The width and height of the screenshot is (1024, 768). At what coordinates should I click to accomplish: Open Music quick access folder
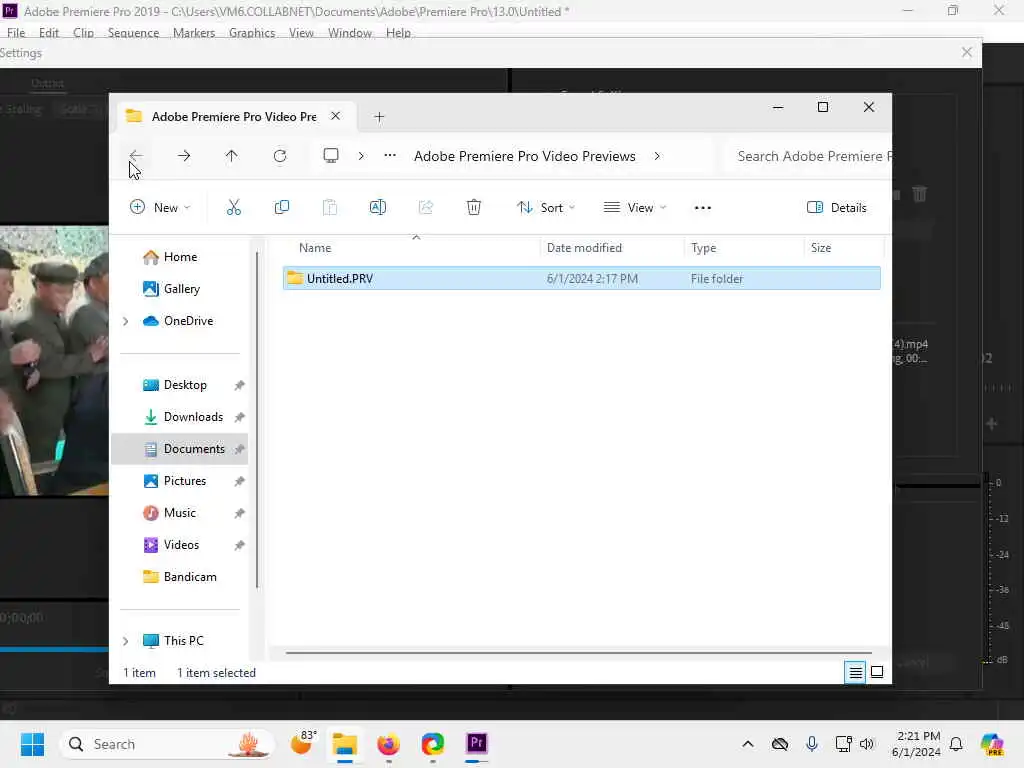coord(169,513)
